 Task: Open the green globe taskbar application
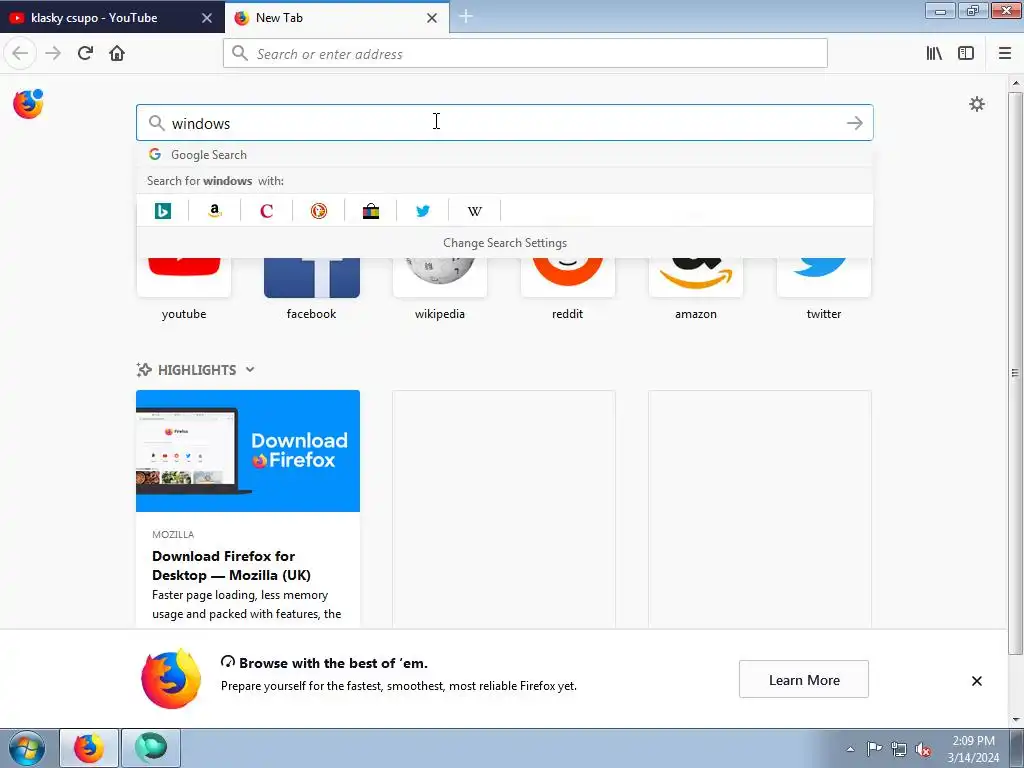pos(151,748)
